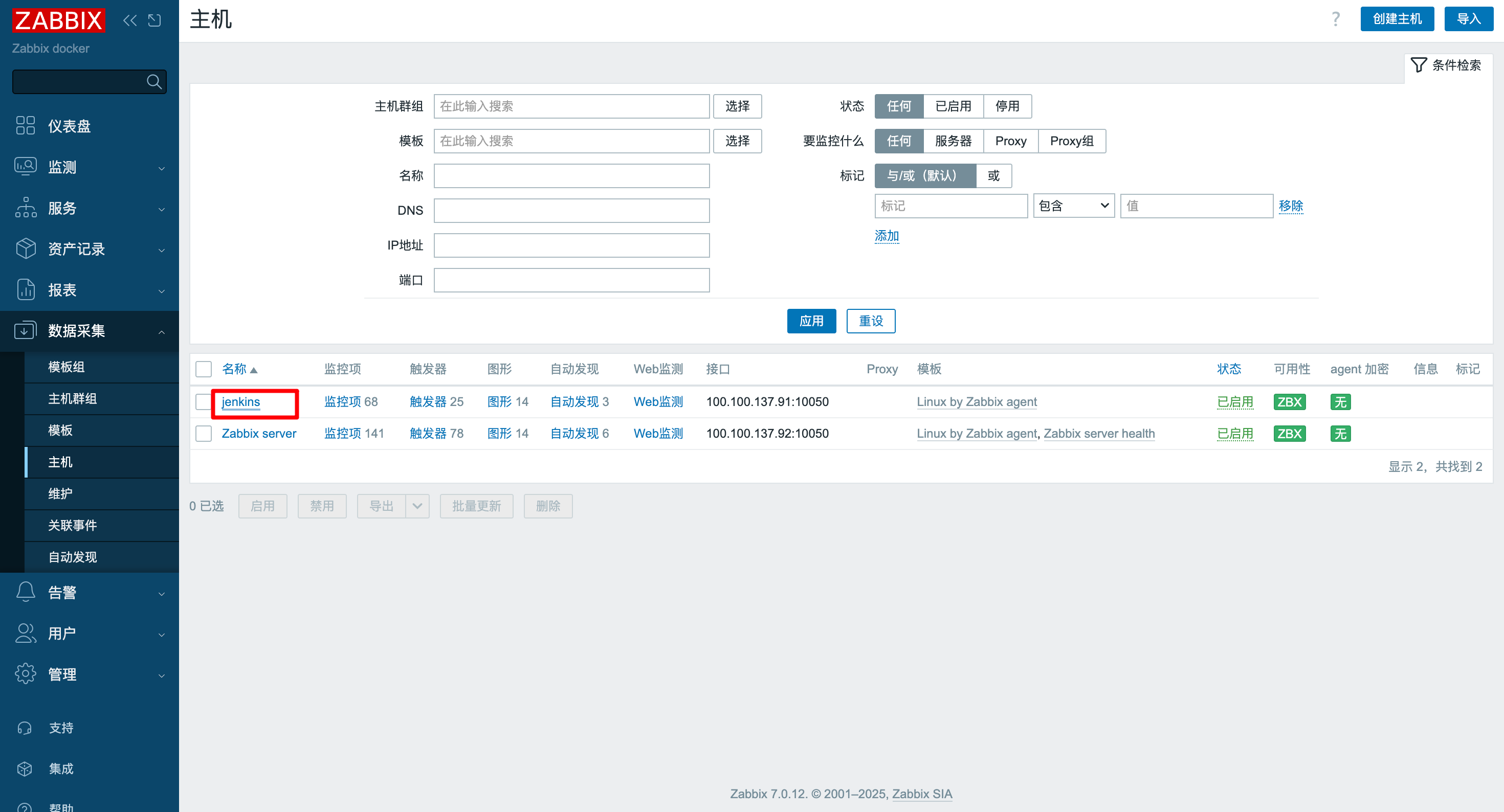Image resolution: width=1504 pixels, height=812 pixels.
Task: Expand the 监测 menu section
Action: (162, 169)
